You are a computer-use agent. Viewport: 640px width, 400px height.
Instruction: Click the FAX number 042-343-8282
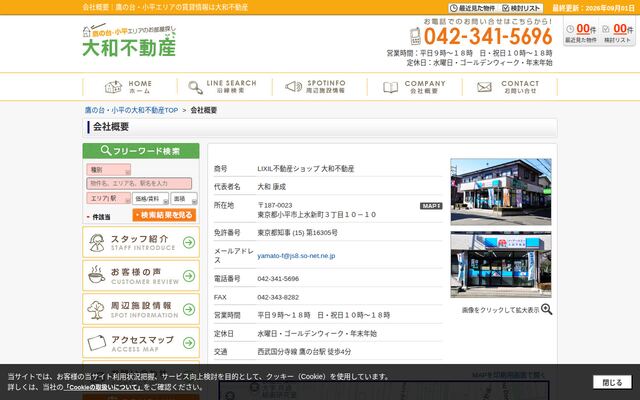278,297
